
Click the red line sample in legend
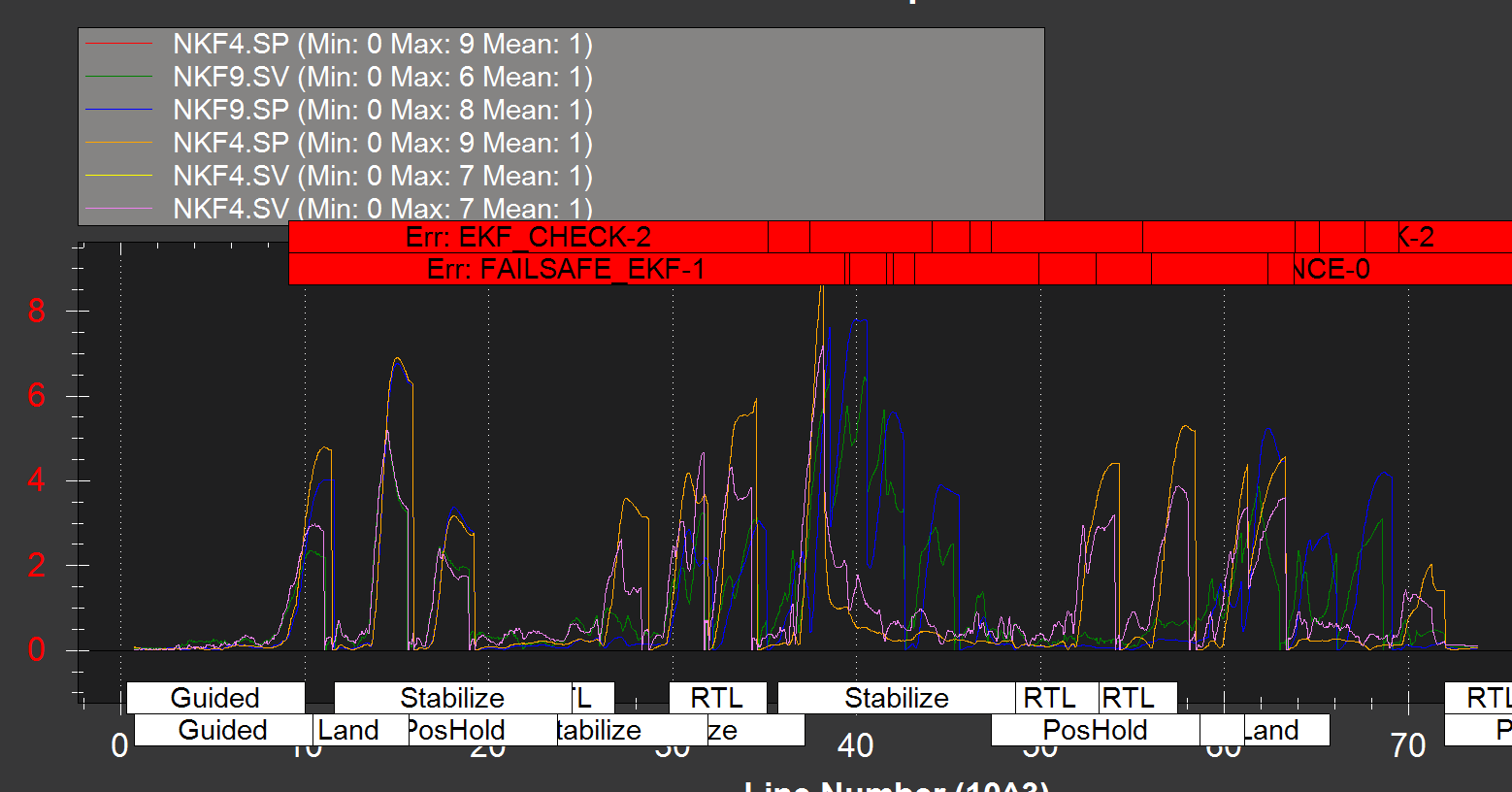pyautogui.click(x=119, y=44)
